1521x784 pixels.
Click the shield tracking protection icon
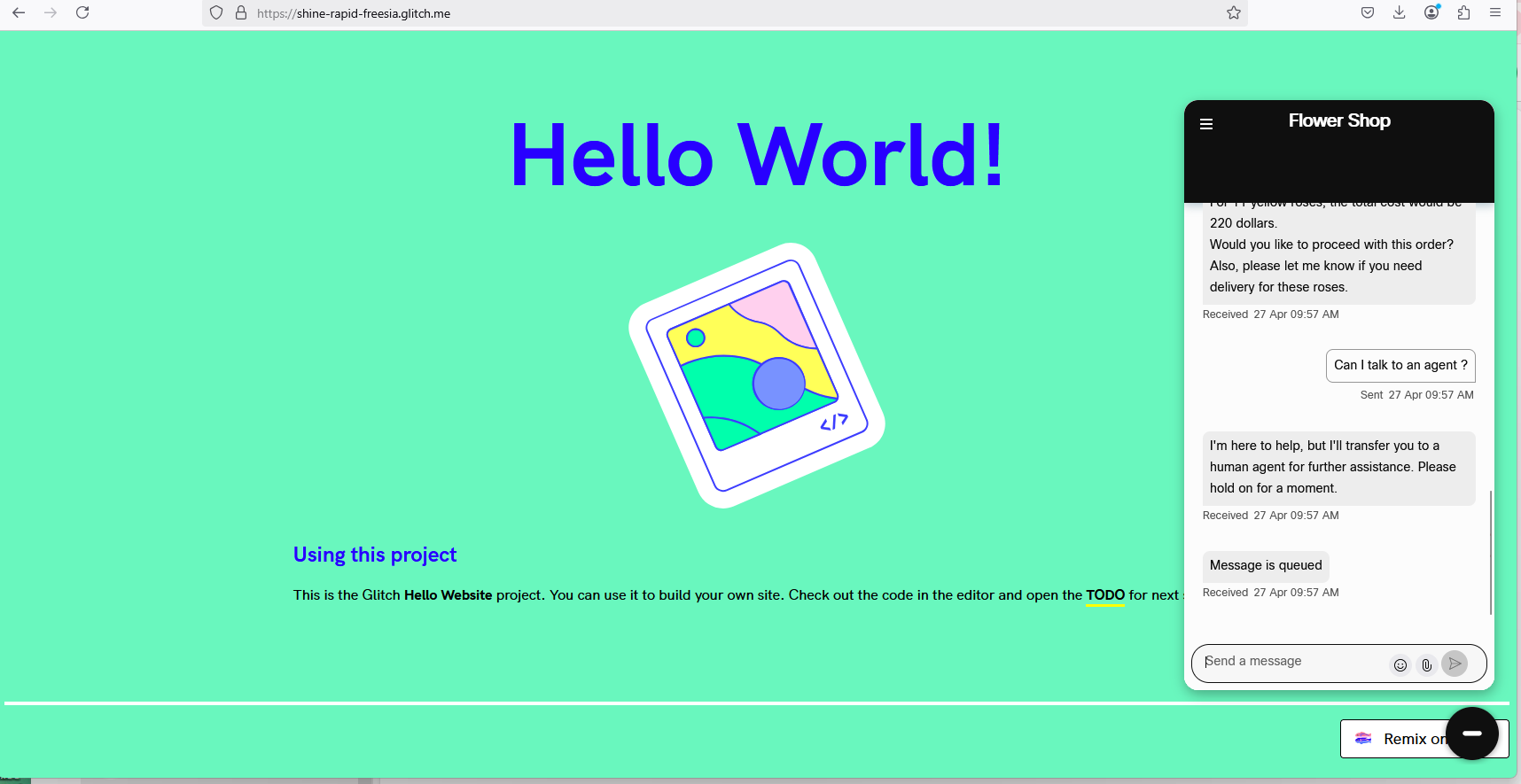point(216,13)
